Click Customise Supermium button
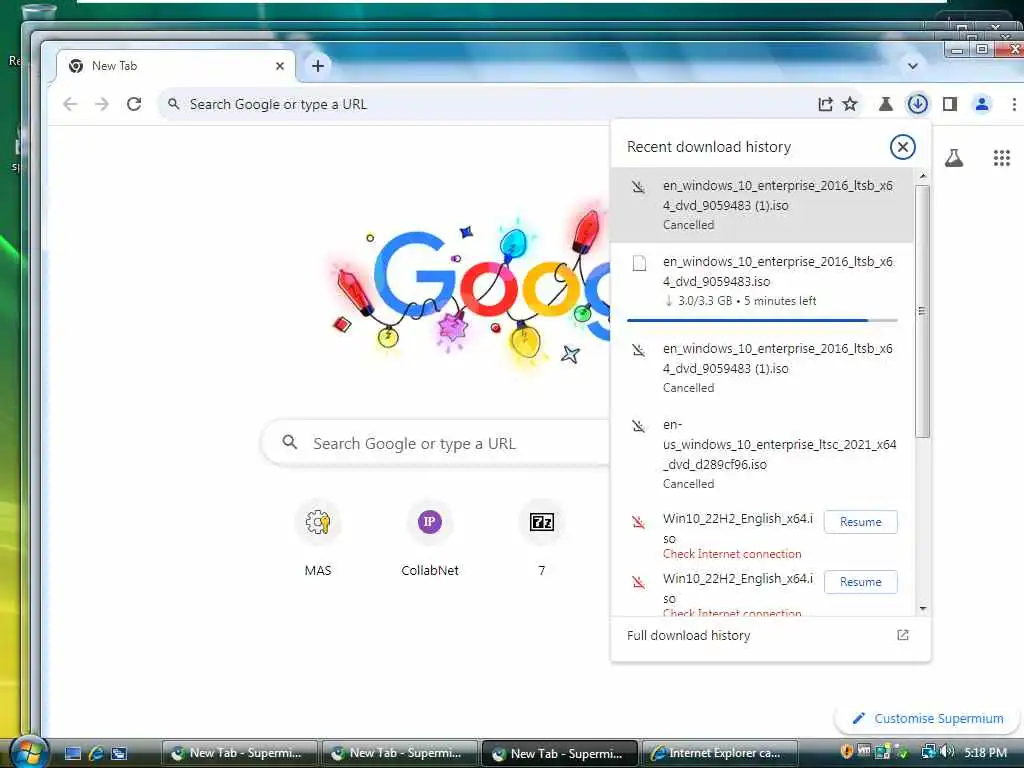1024x768 pixels. tap(928, 718)
